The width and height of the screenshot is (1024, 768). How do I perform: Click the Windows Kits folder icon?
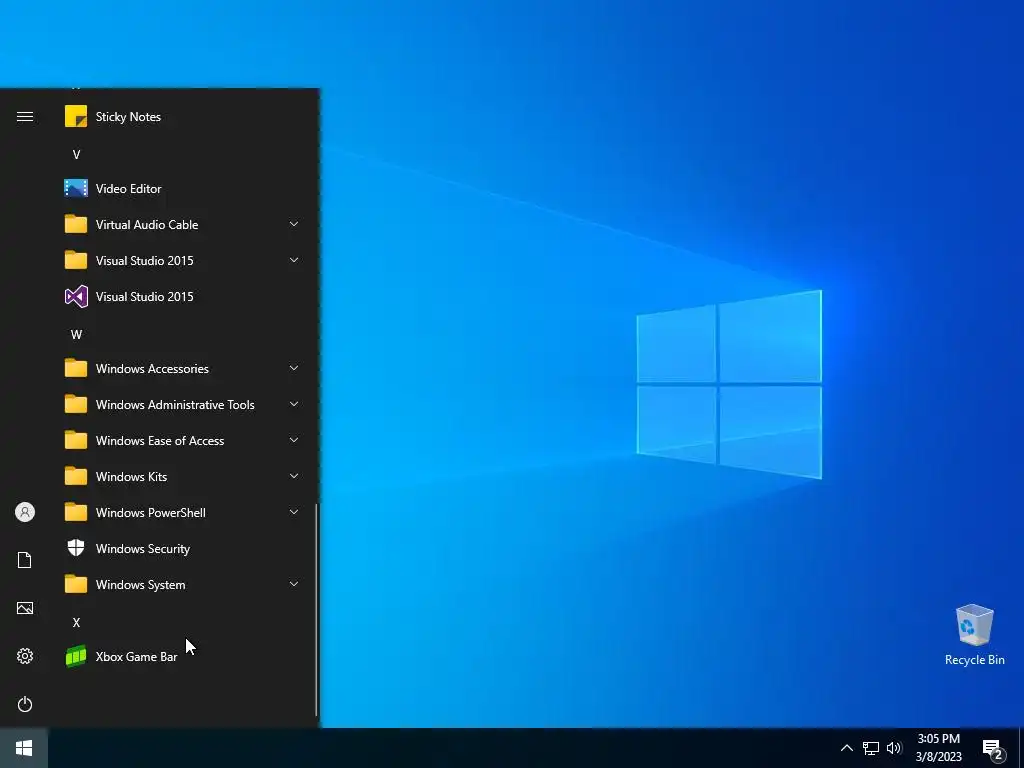pyautogui.click(x=76, y=476)
